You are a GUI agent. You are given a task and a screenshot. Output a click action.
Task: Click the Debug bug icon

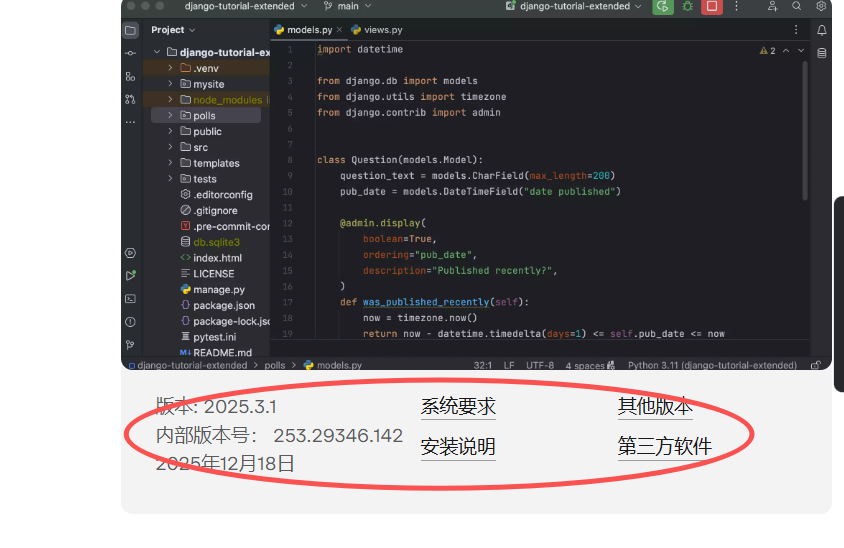pos(687,6)
